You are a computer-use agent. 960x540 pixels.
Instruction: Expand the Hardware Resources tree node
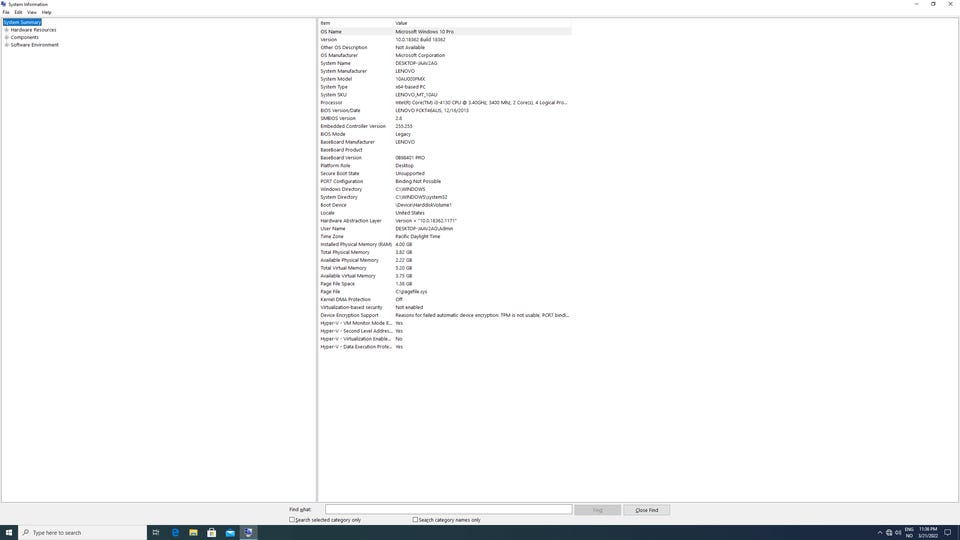point(7,30)
